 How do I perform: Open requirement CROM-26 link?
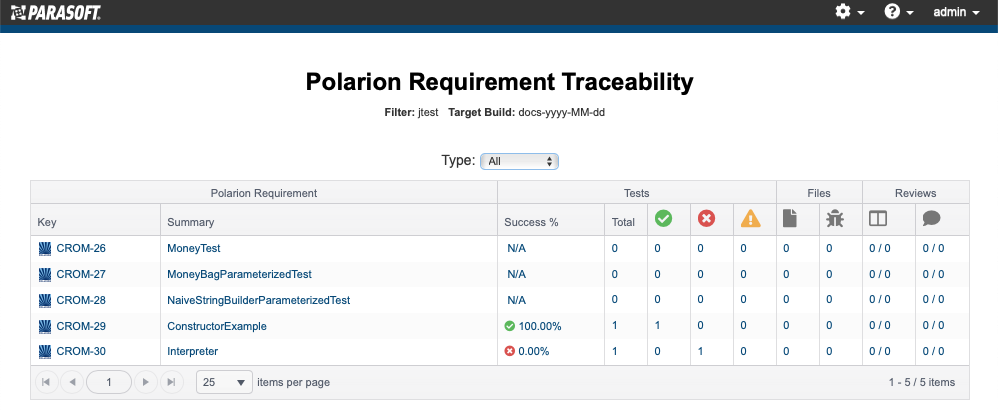[x=81, y=248]
